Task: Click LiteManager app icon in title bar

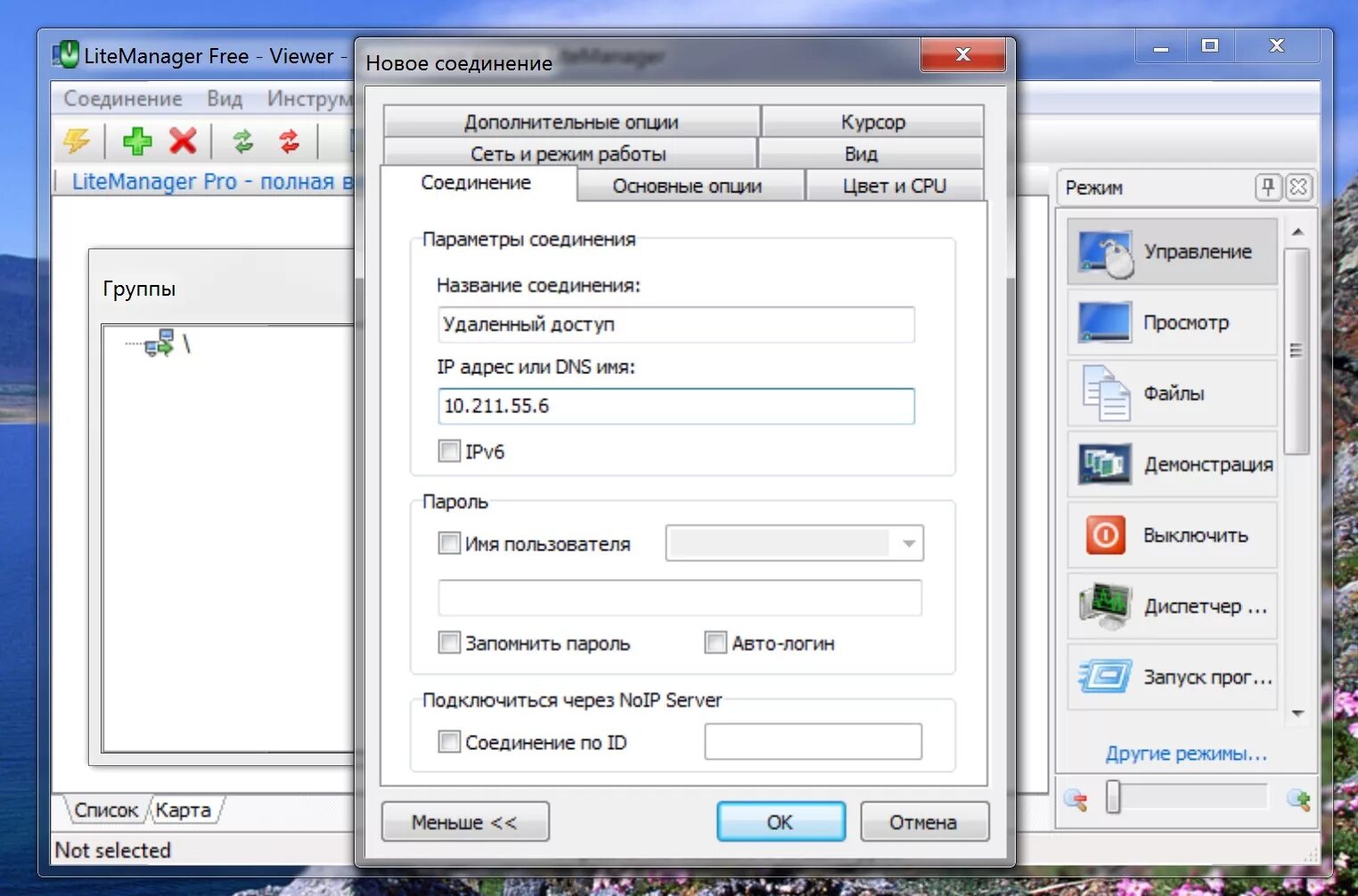Action: (x=66, y=55)
